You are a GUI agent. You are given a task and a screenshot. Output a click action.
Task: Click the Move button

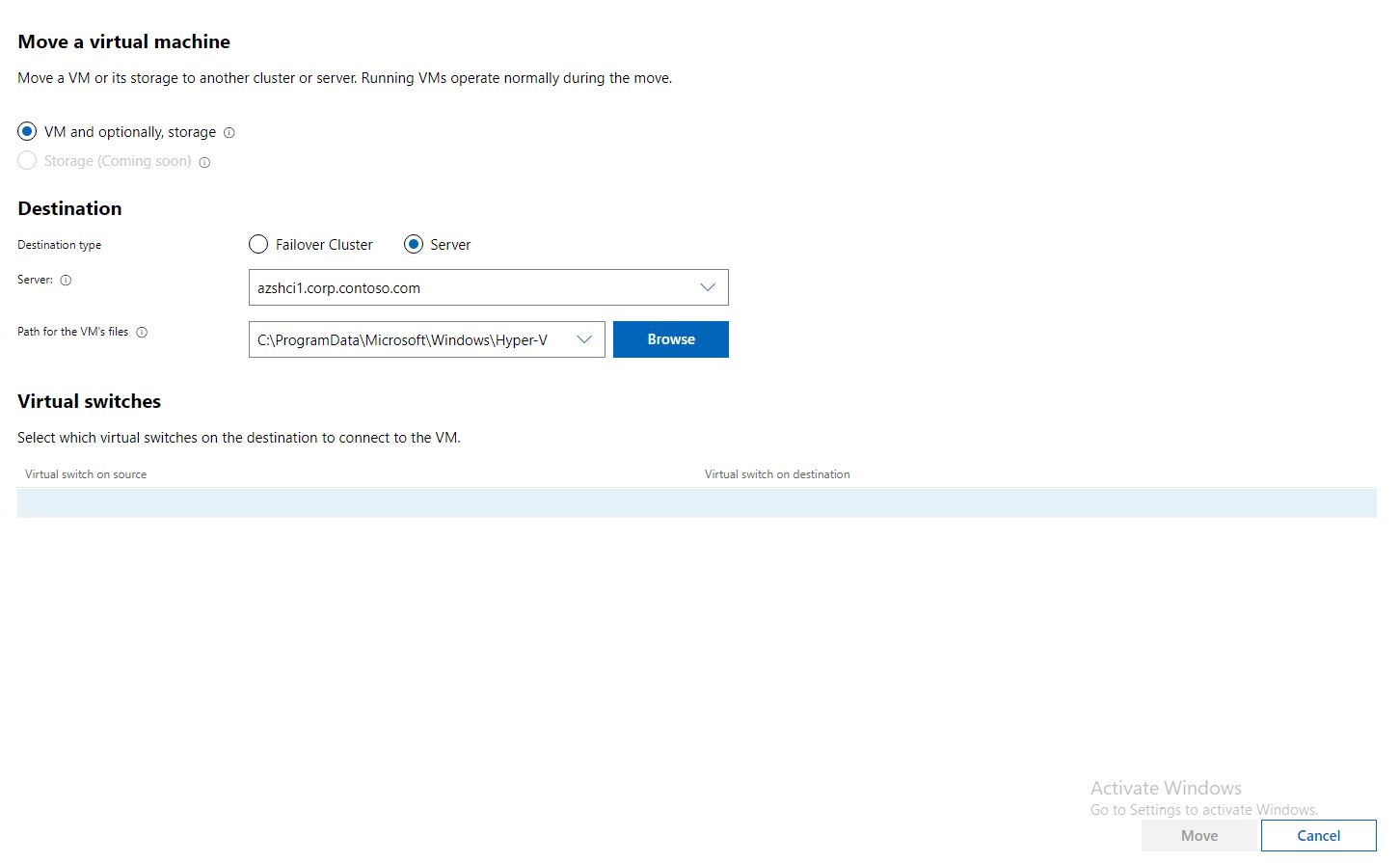(x=1198, y=835)
